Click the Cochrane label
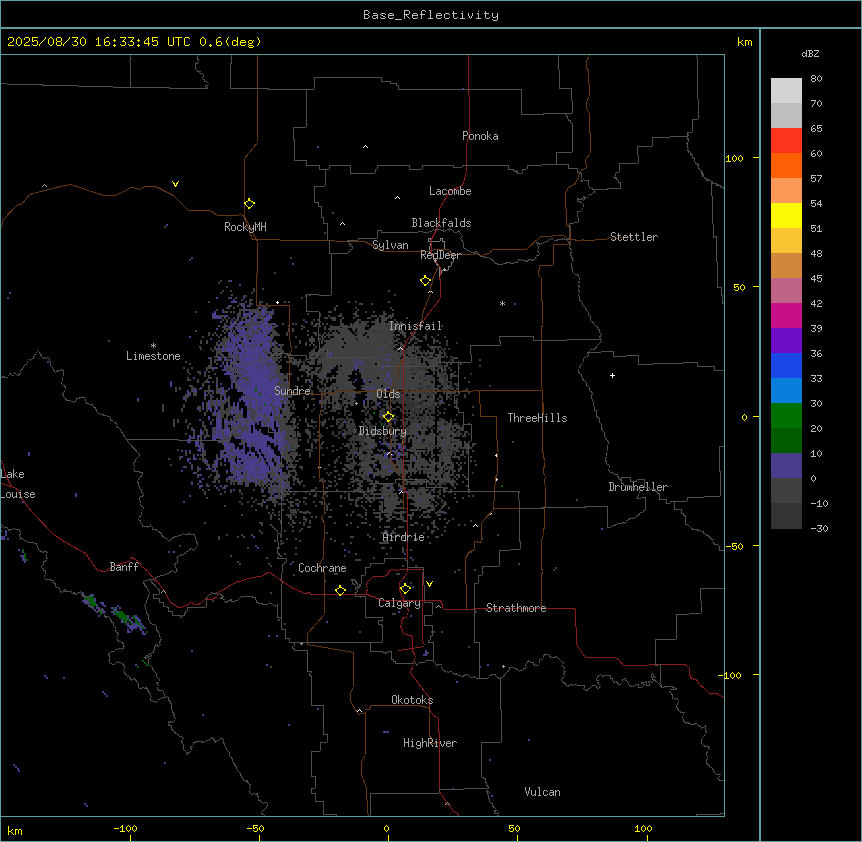This screenshot has width=862, height=842. click(322, 568)
